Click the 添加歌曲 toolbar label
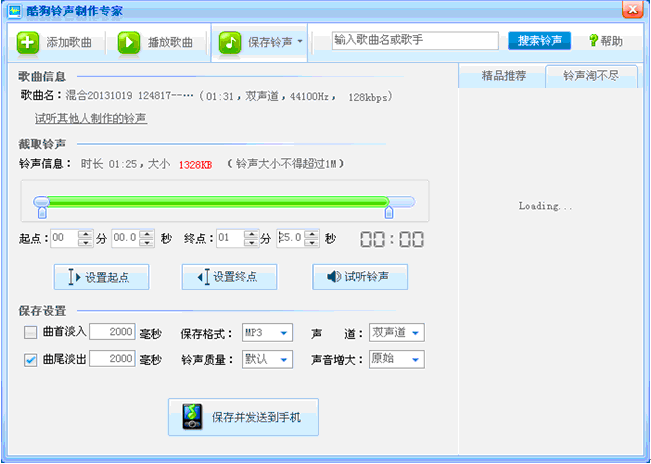Screen dimensions: 651x464 click(69, 42)
